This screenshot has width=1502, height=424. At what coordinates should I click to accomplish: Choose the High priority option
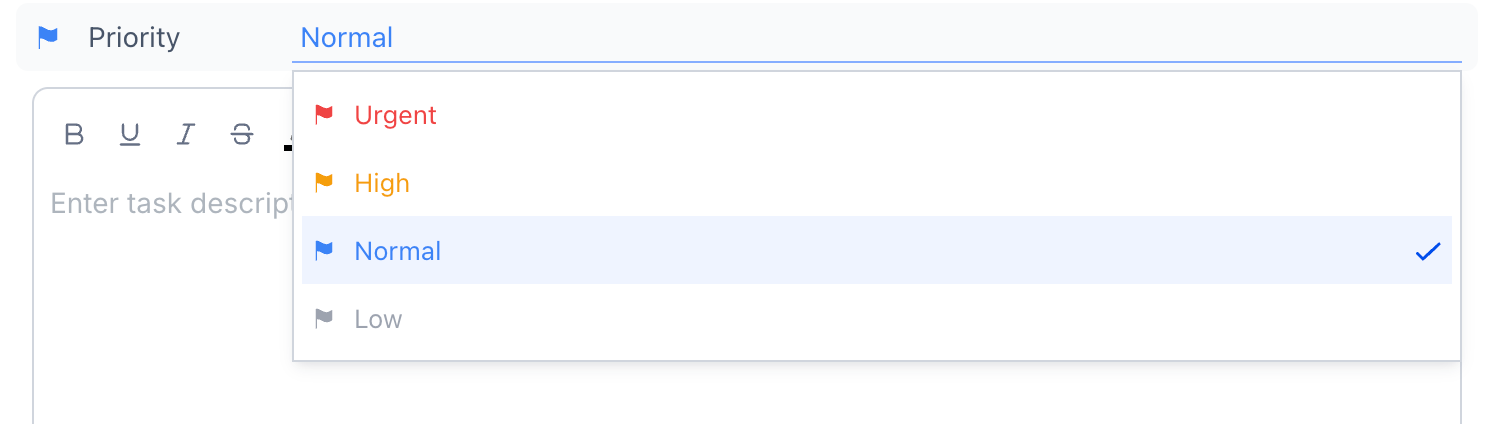tap(877, 183)
